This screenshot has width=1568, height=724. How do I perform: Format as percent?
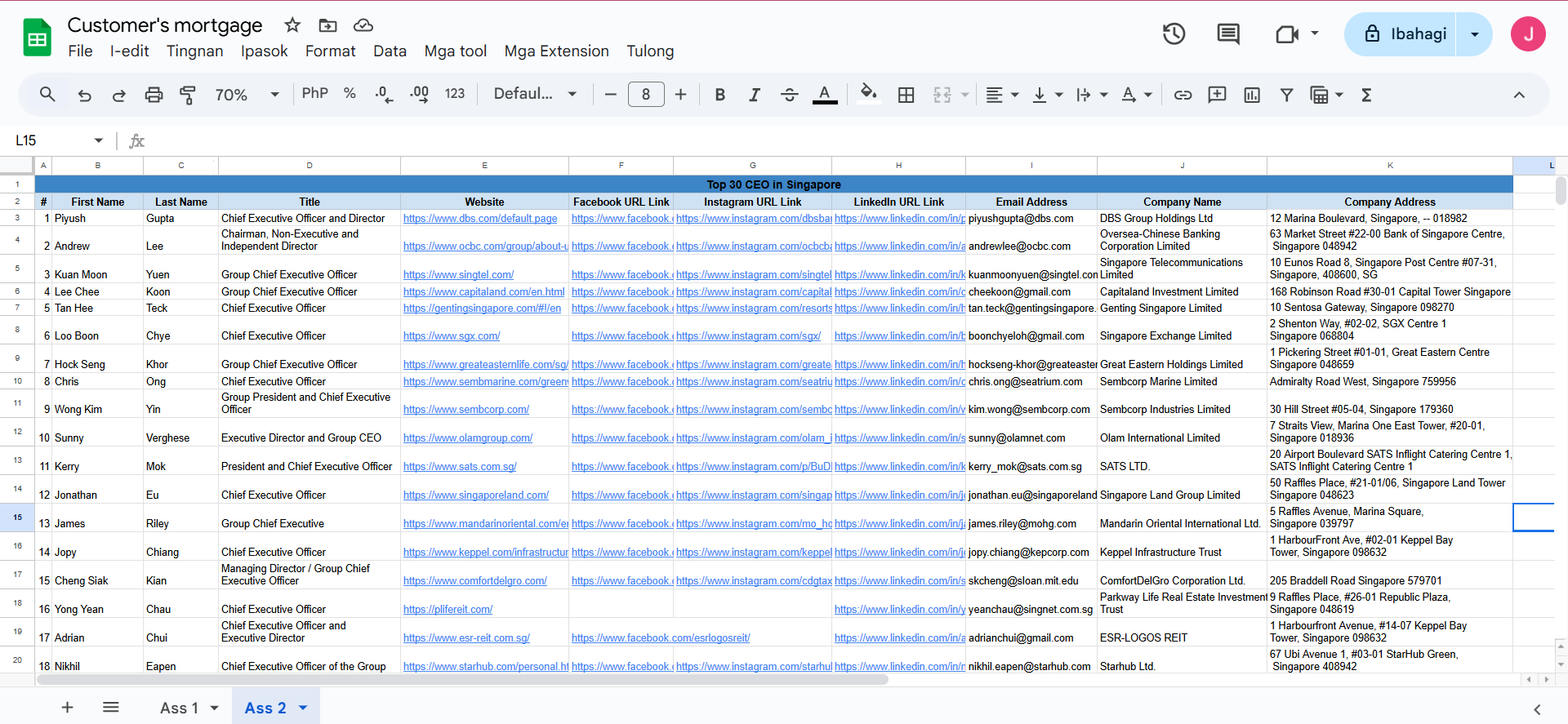coord(350,94)
